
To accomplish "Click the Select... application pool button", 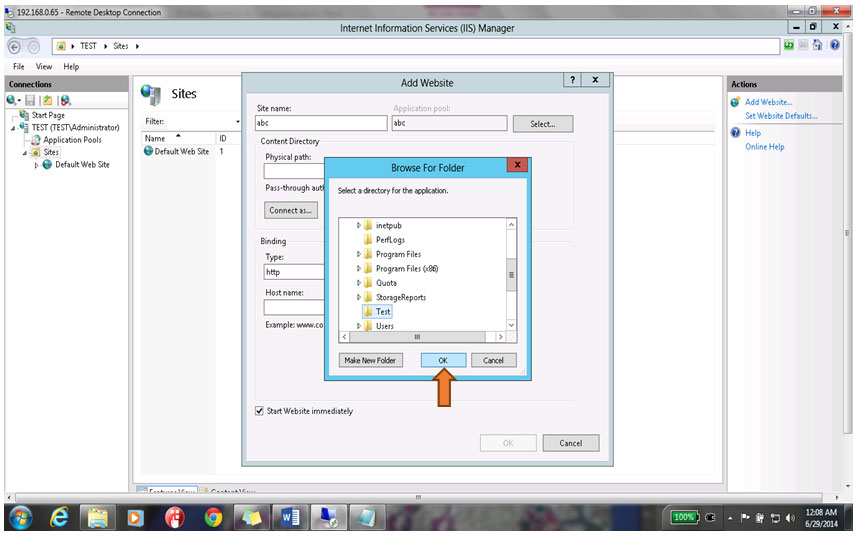I will pyautogui.click(x=542, y=124).
